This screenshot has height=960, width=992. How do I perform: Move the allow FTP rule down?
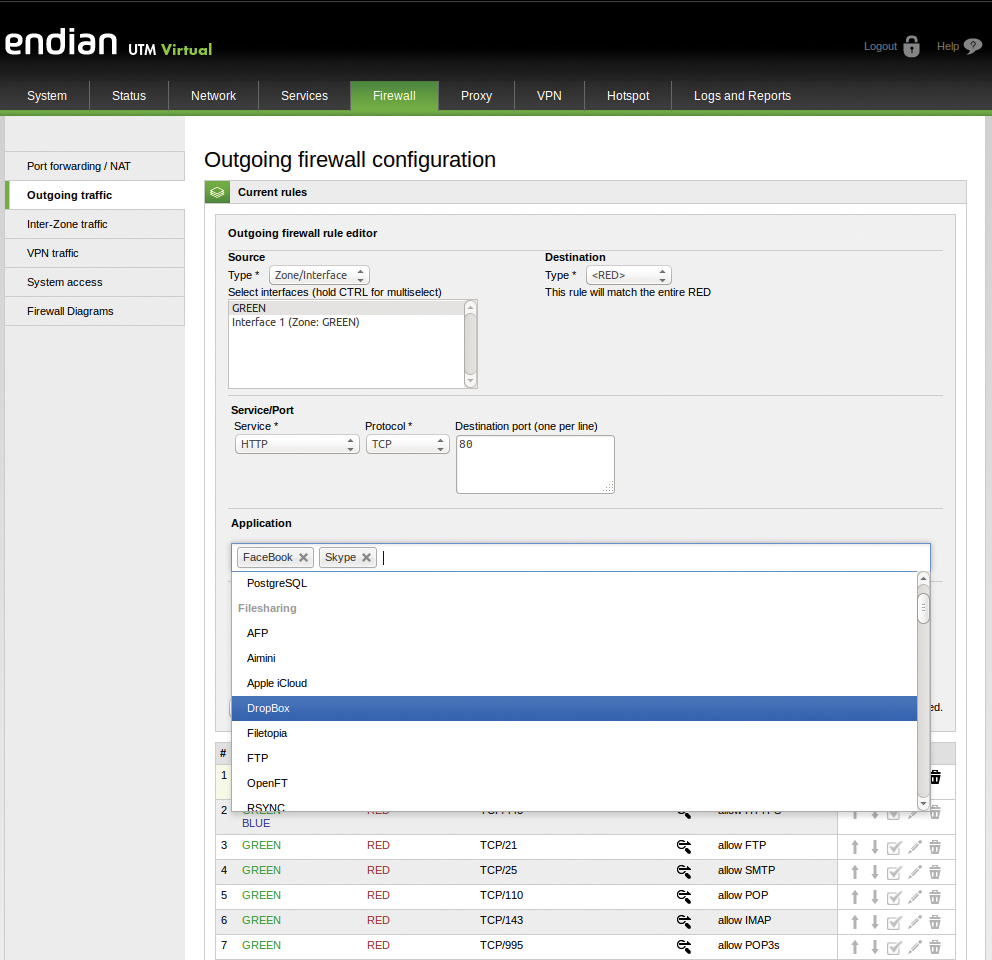pyautogui.click(x=875, y=847)
